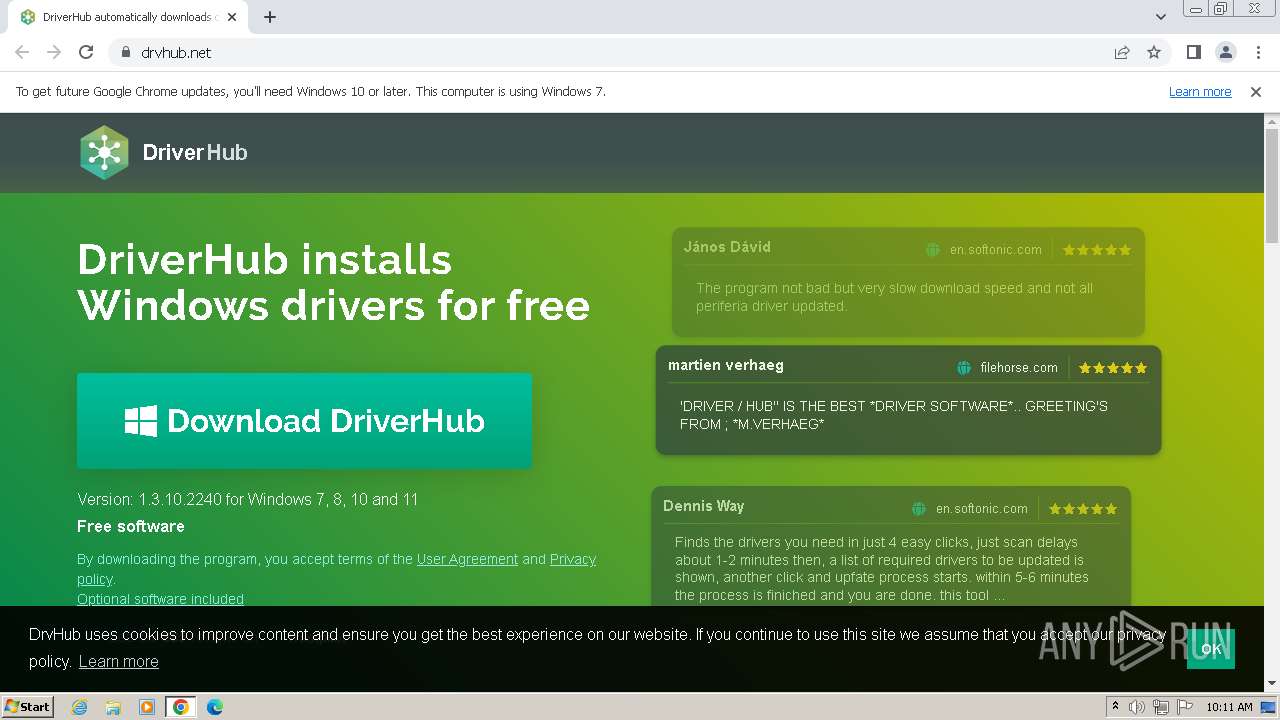1280x720 pixels.
Task: Click the DriverHub brand name in header
Action: tap(195, 153)
